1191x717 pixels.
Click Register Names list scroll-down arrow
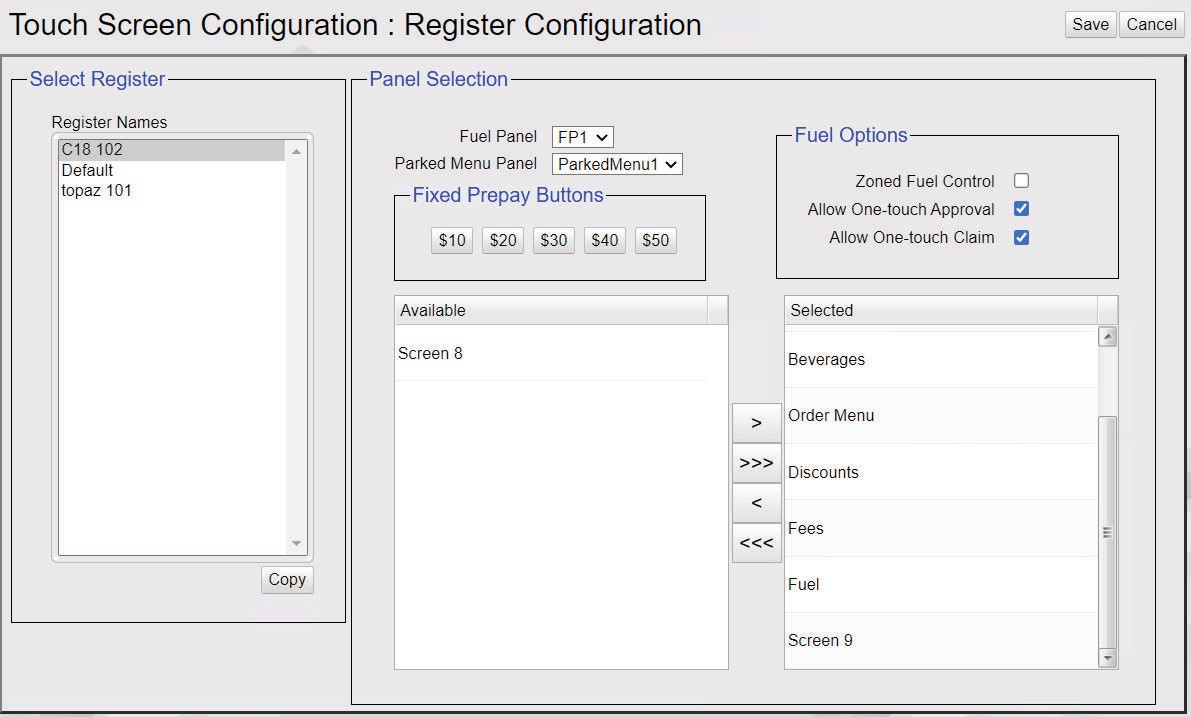click(296, 544)
